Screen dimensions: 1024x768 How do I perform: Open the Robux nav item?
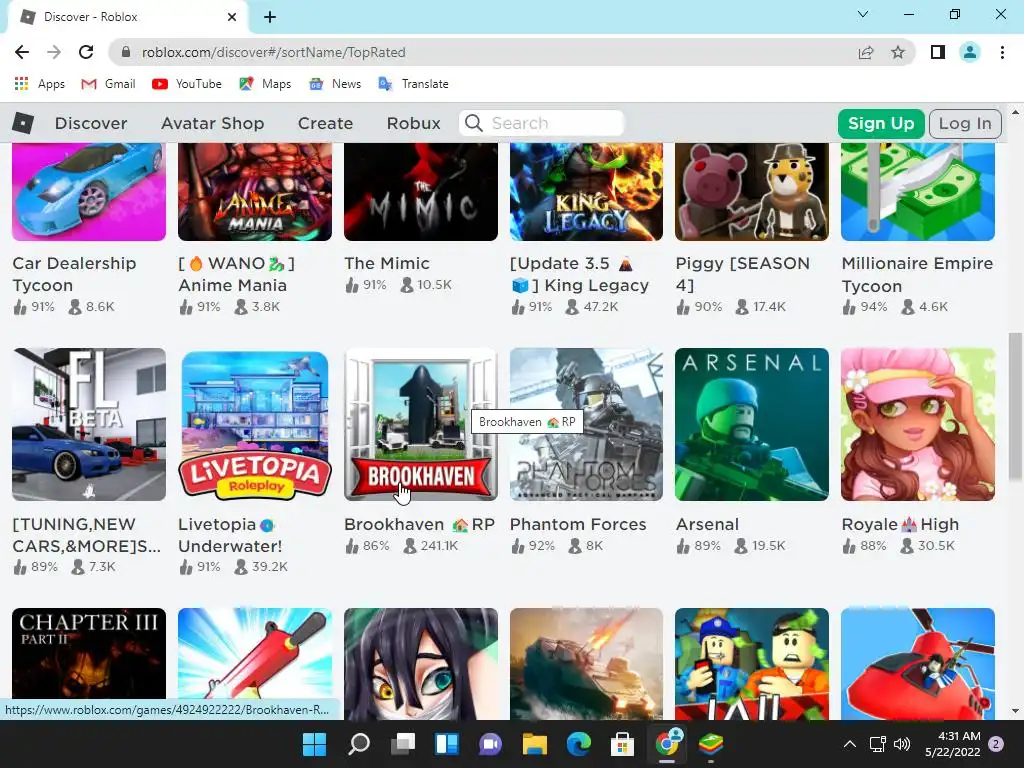tap(413, 123)
